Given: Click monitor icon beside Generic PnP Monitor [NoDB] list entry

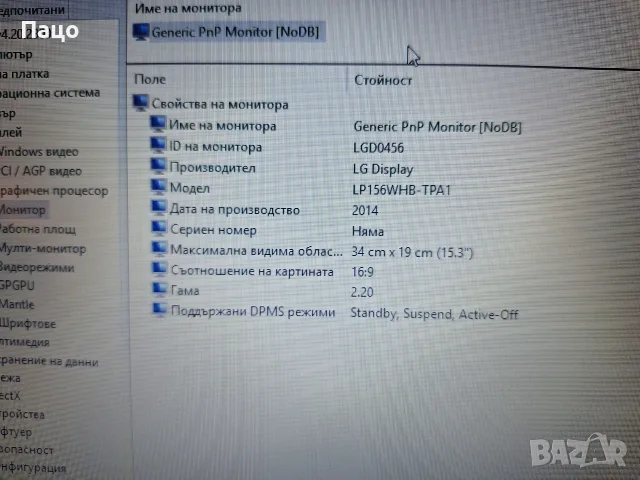Looking at the screenshot, I should [141, 32].
